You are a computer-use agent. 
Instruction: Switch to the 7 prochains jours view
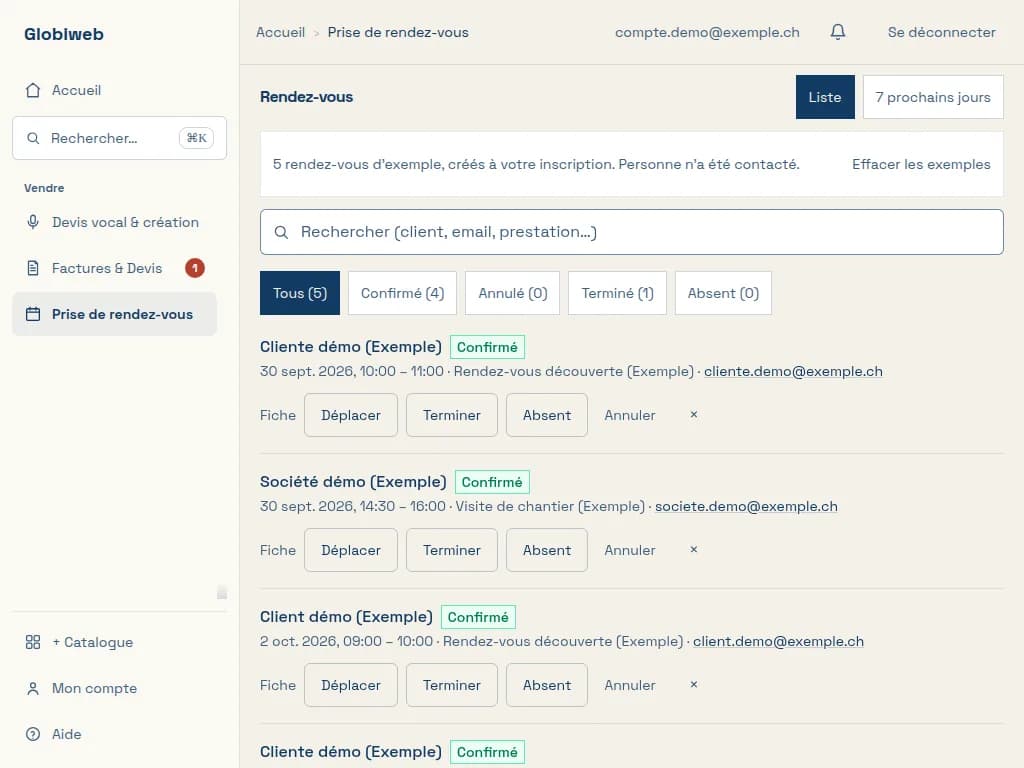coord(933,97)
